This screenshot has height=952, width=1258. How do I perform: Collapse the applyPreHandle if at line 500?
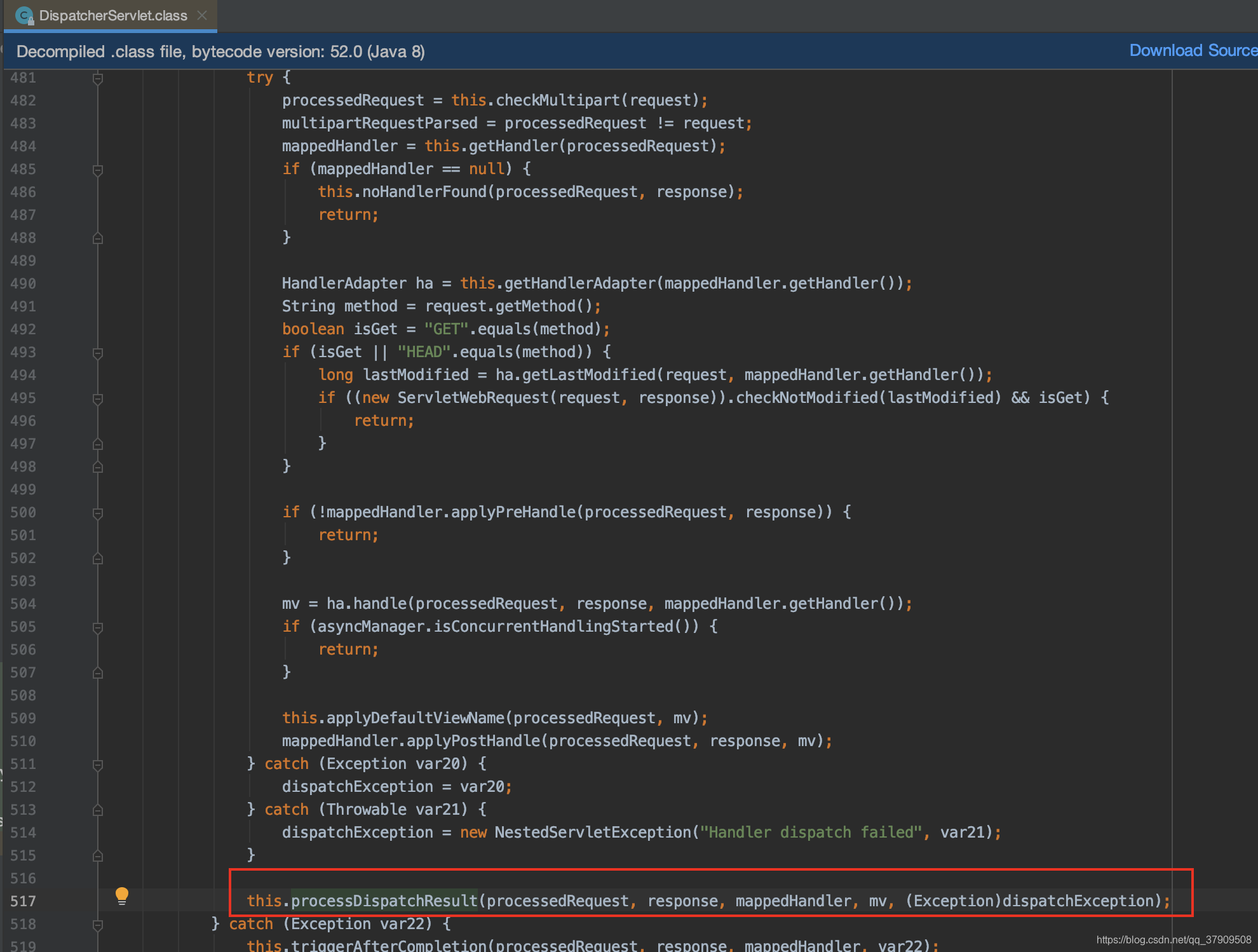pos(98,513)
